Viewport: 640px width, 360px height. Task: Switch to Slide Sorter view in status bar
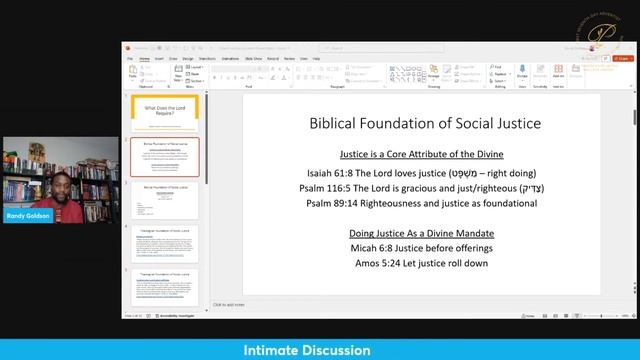pos(556,316)
